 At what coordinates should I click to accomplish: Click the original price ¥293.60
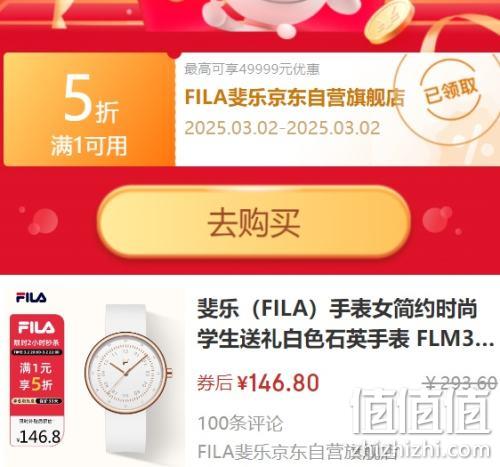click(462, 383)
